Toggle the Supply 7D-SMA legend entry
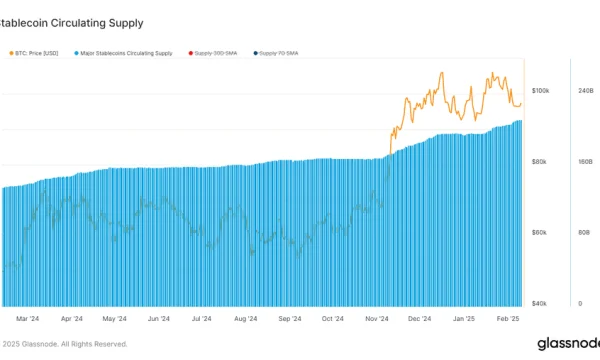The image size is (600, 360). tap(276, 53)
